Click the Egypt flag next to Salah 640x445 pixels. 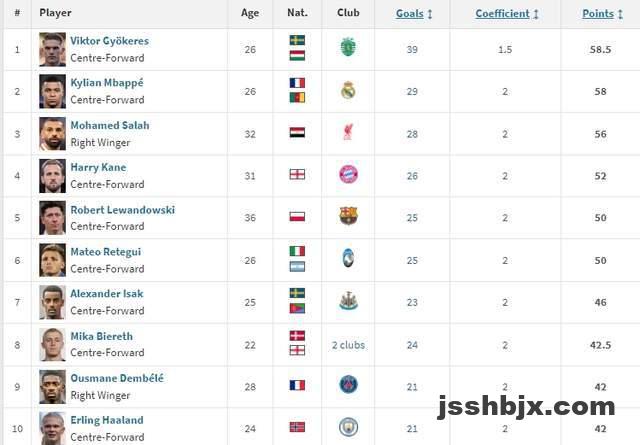(297, 133)
